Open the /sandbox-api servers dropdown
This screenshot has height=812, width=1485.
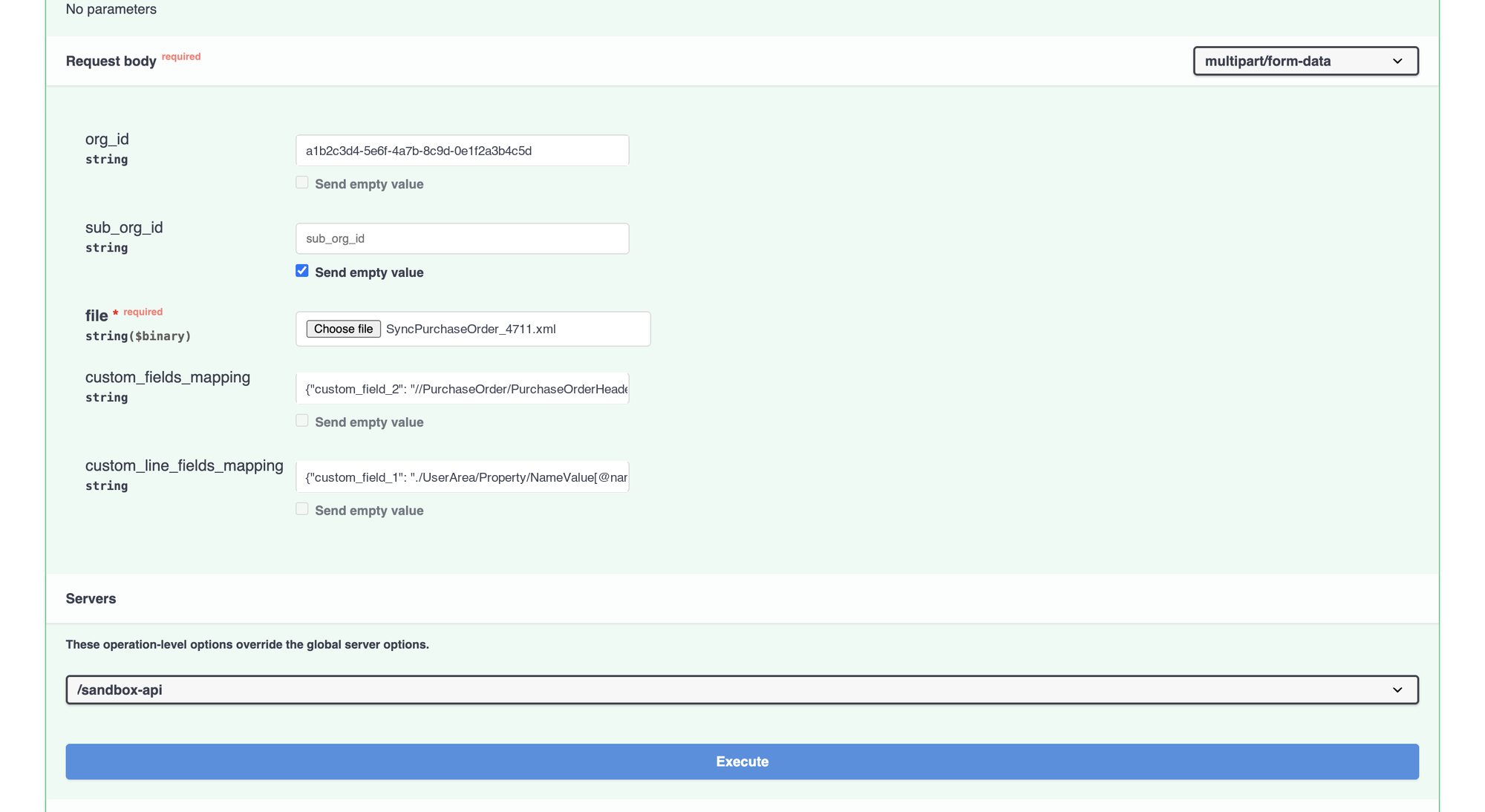click(742, 690)
